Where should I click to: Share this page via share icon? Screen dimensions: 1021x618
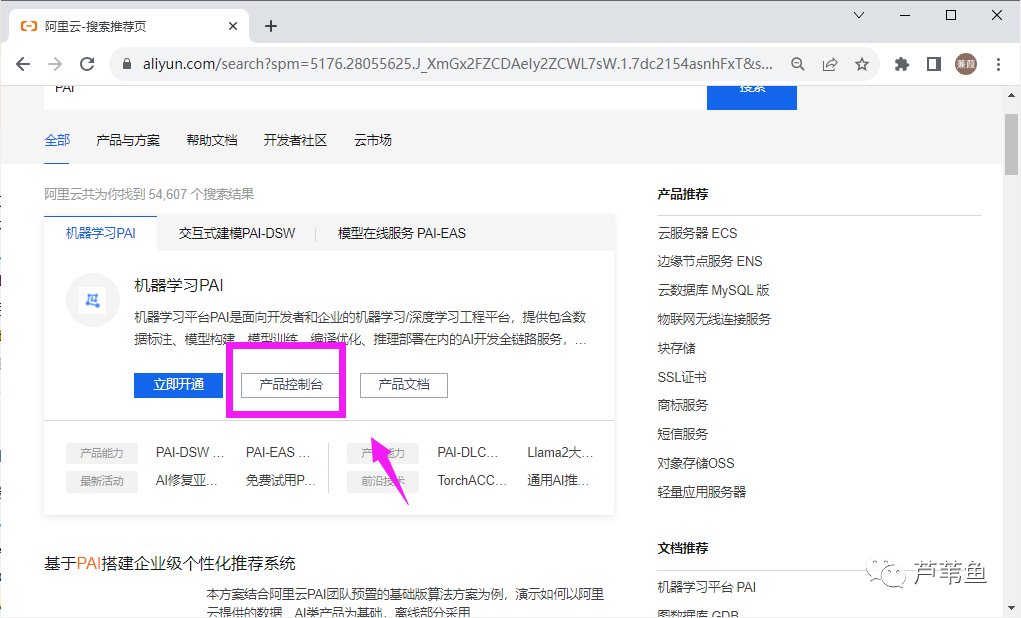(x=830, y=64)
